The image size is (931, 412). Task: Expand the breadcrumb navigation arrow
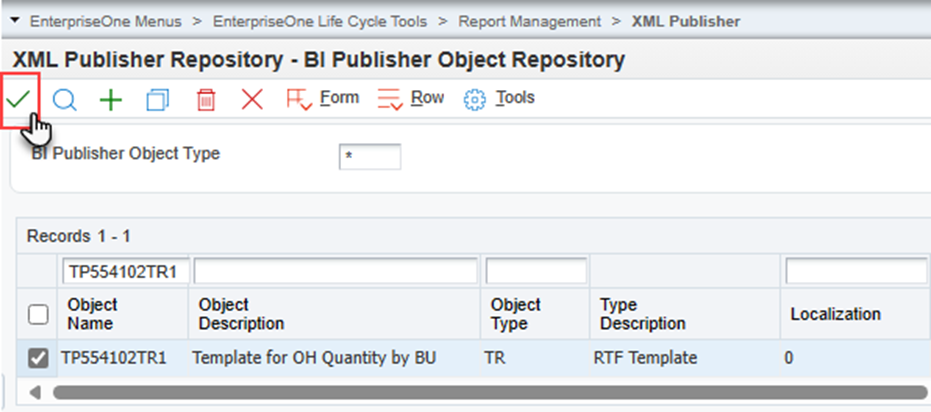[15, 21]
